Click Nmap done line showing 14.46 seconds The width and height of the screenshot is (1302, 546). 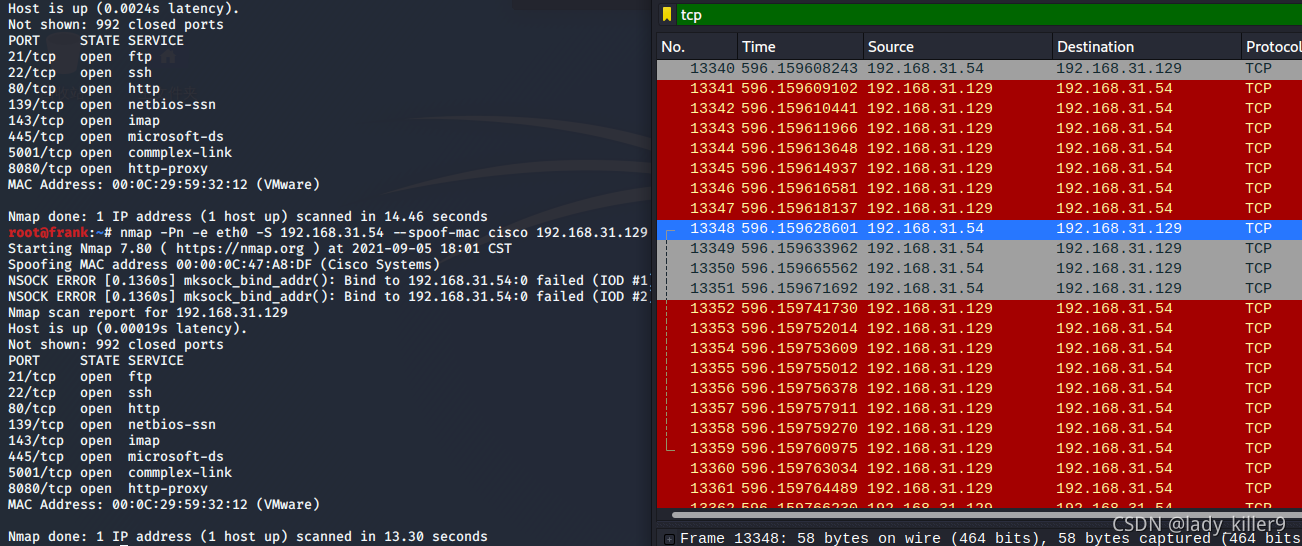248,217
